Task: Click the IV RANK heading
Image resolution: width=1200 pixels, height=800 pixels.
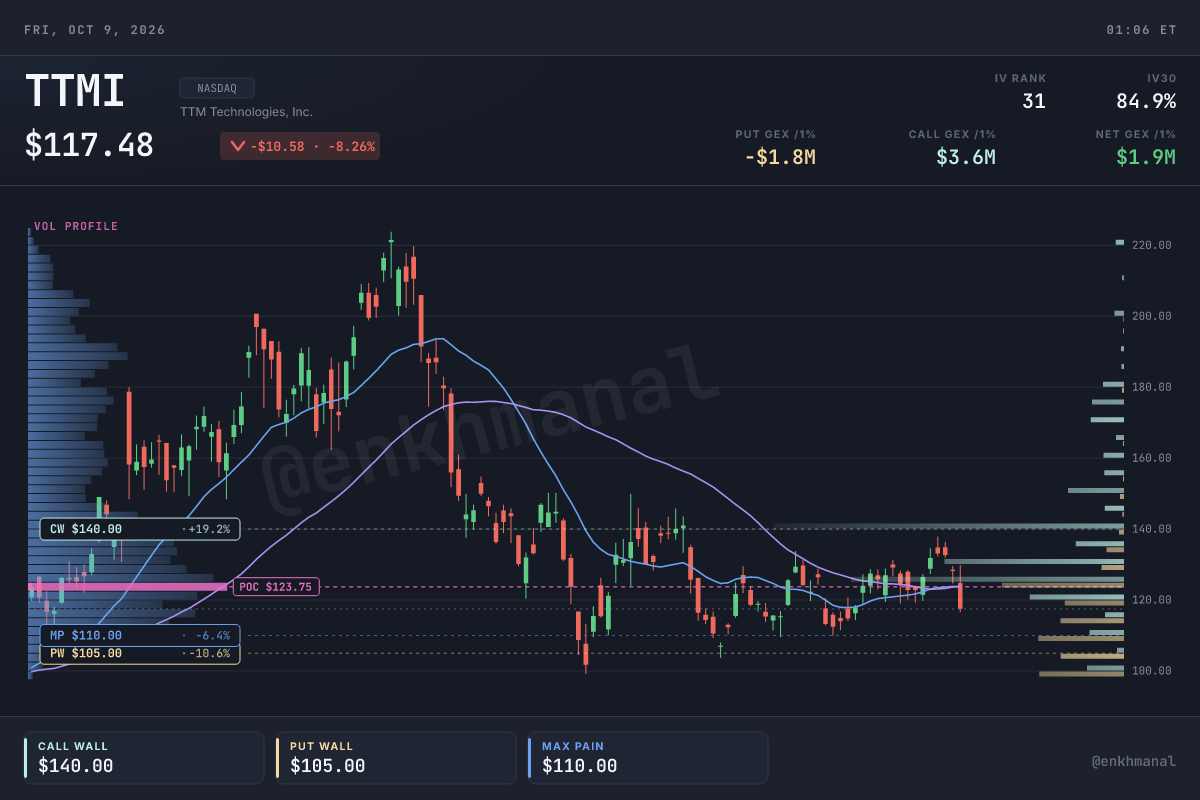Action: [x=1020, y=78]
